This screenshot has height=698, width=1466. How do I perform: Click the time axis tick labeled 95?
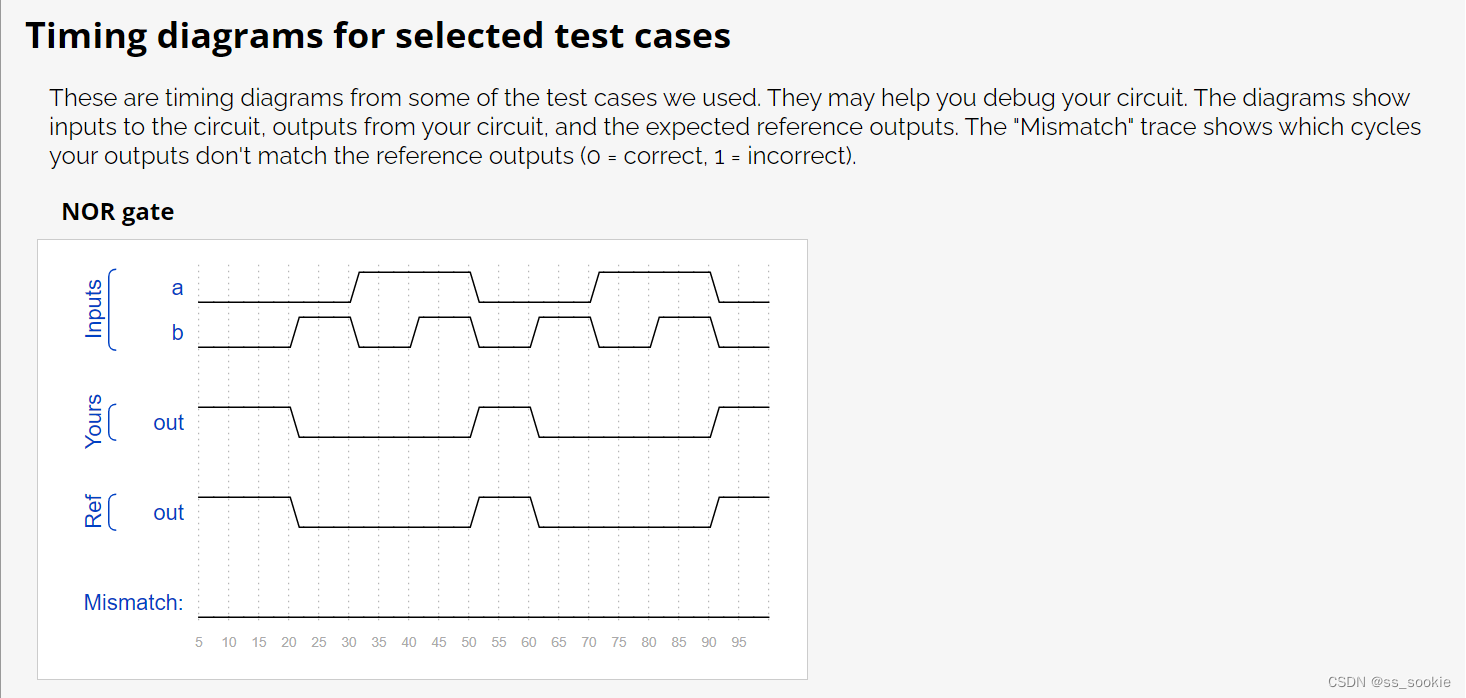tap(739, 642)
